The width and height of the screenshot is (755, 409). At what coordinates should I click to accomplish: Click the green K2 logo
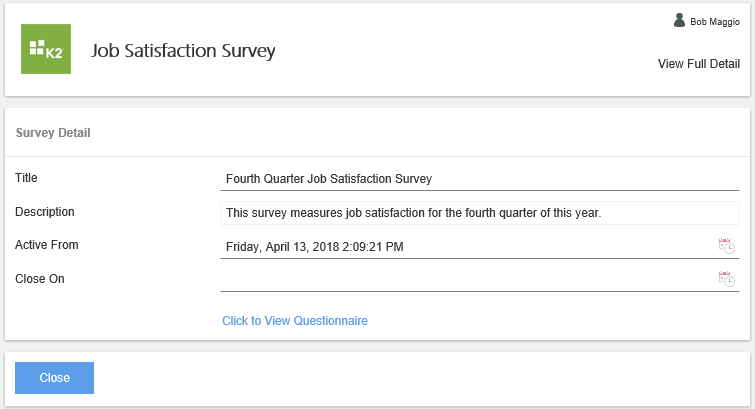[46, 49]
